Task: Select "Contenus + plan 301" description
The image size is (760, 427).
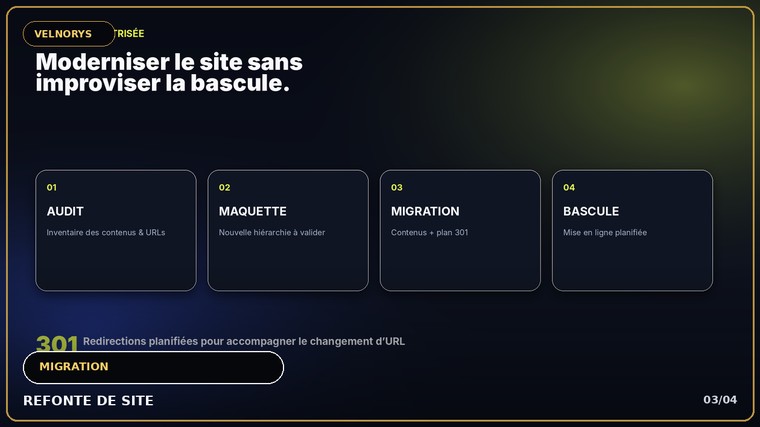Action: (429, 233)
